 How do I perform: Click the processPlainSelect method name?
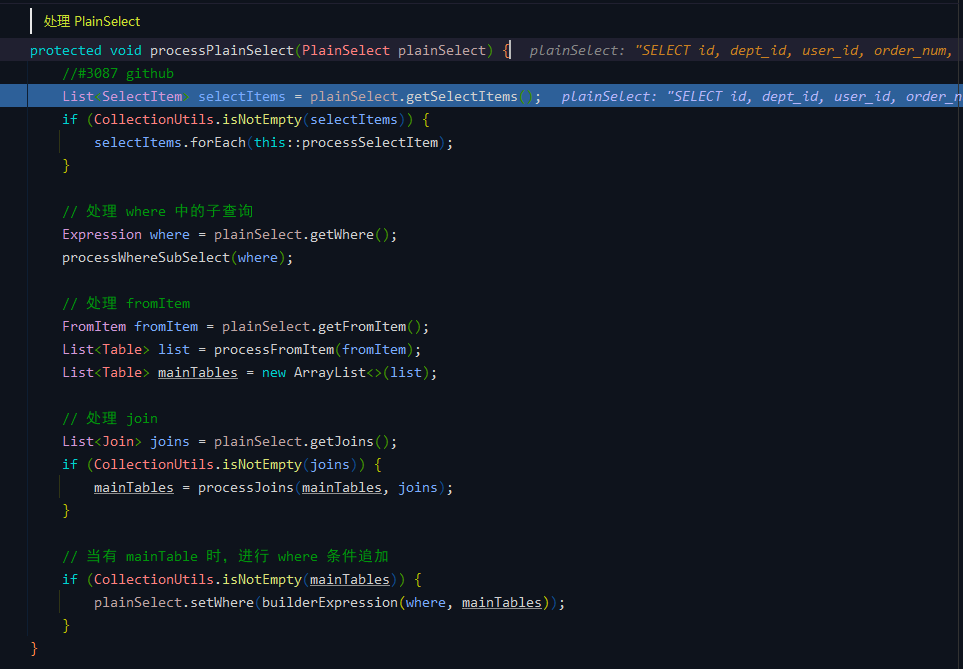click(222, 50)
